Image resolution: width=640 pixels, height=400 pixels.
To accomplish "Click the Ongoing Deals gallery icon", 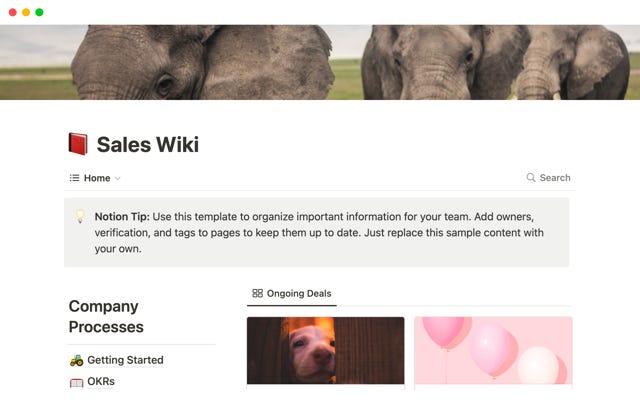I will coord(257,293).
